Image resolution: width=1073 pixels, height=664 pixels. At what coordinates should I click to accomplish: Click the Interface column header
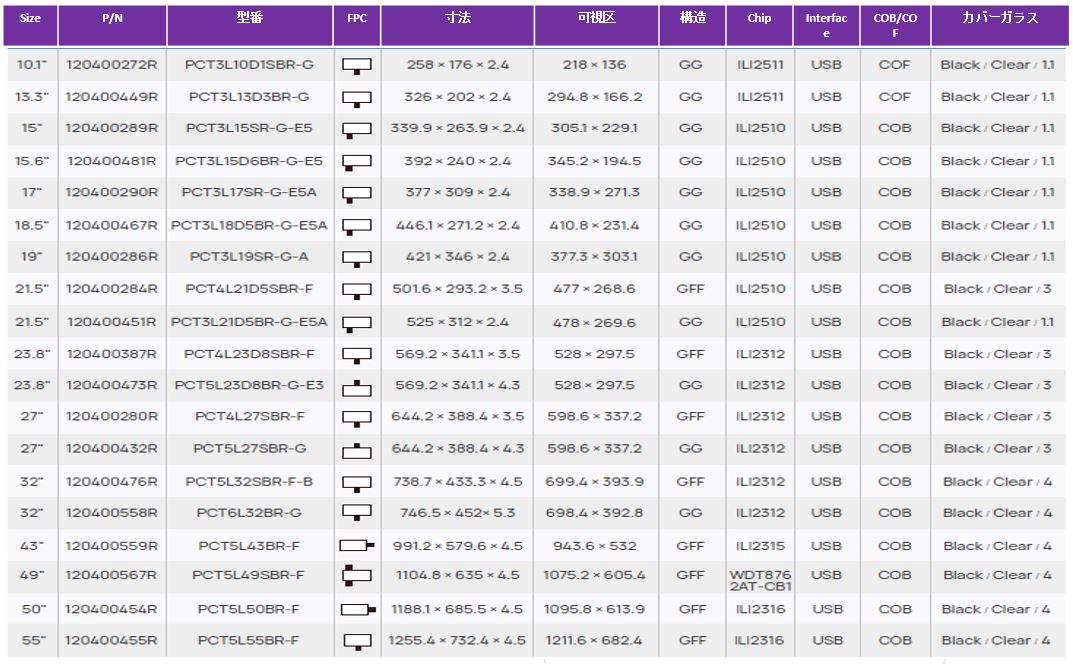tap(826, 25)
